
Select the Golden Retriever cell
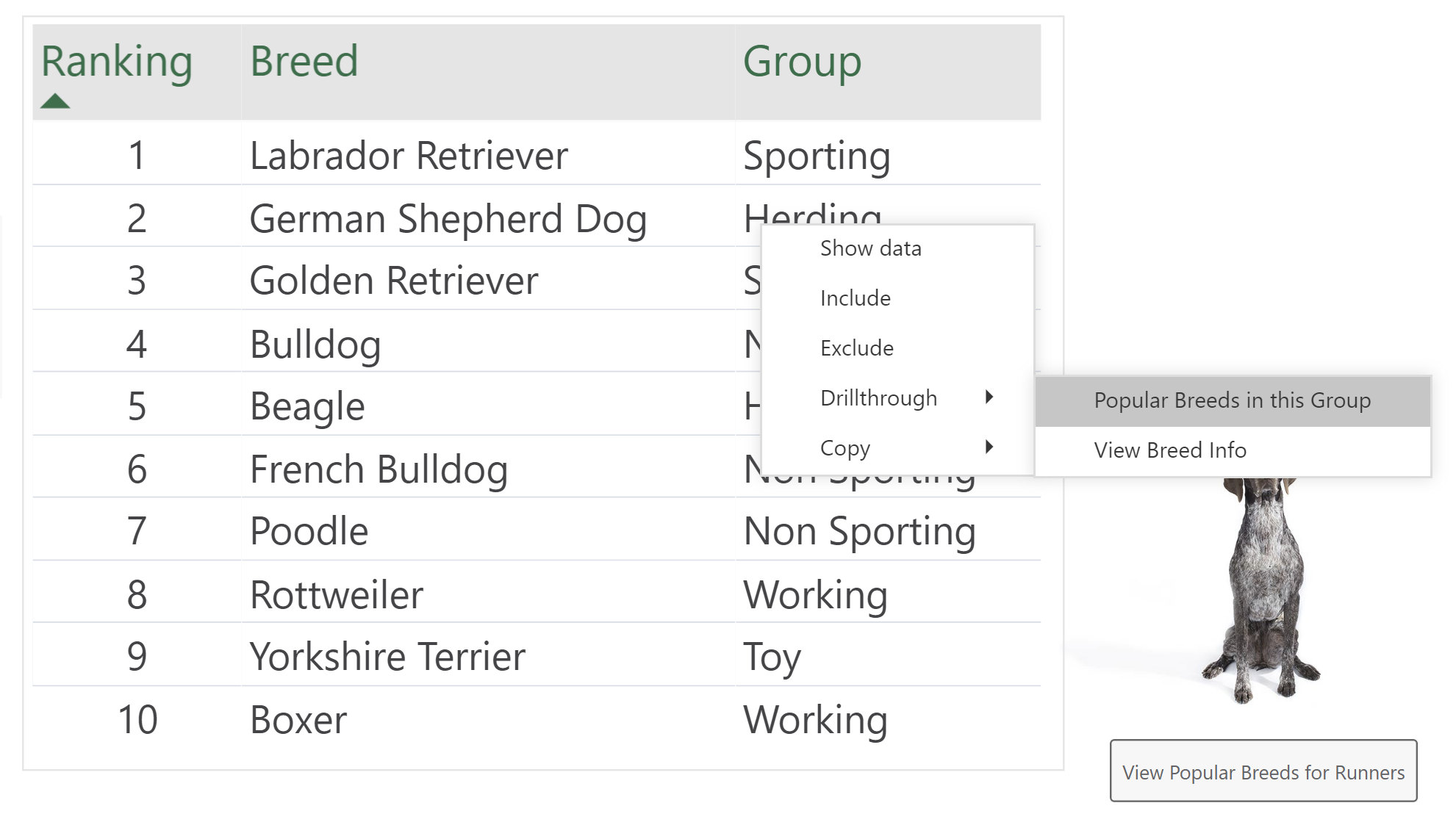(488, 279)
